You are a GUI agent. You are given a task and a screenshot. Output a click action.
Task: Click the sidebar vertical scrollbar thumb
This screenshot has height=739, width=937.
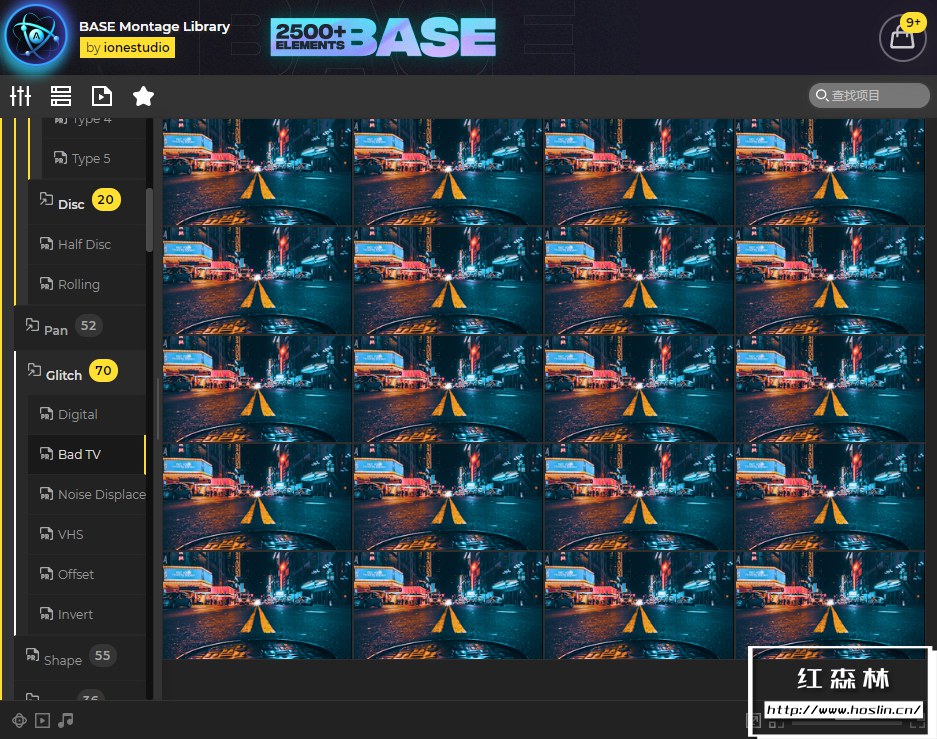click(x=149, y=220)
